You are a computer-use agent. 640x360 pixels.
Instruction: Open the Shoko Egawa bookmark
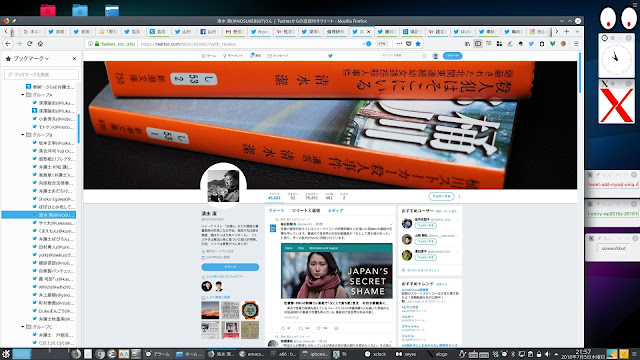[x=54, y=199]
